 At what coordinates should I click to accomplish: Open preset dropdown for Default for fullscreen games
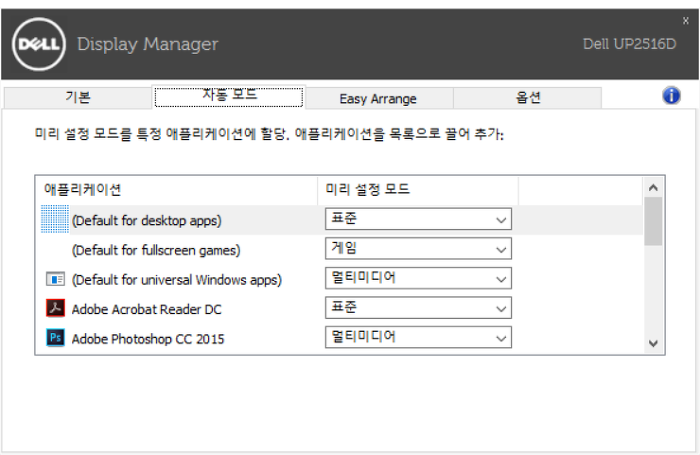[x=418, y=249]
